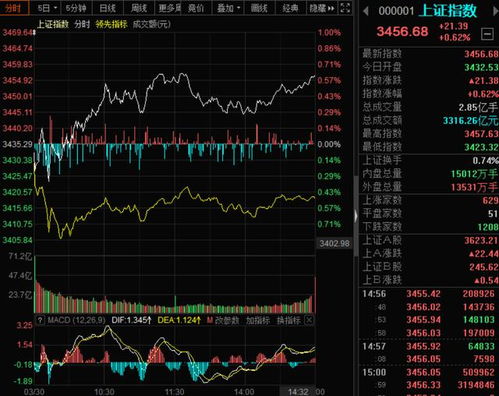Switch to 分时 intraday tab
Viewport: 499px width, 396px height.
click(x=14, y=8)
